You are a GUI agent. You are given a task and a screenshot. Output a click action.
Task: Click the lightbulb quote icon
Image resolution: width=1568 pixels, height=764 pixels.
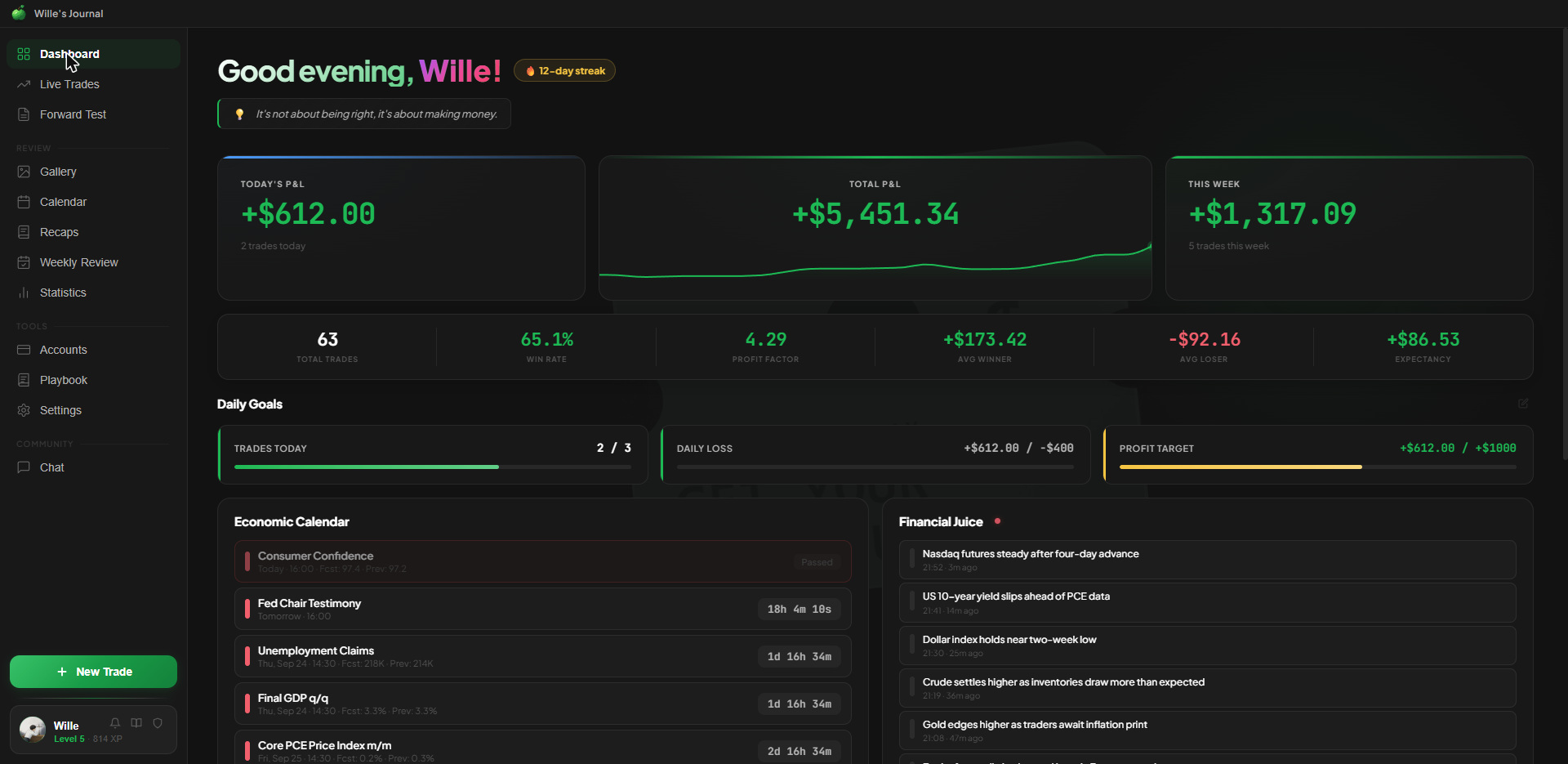pyautogui.click(x=239, y=114)
